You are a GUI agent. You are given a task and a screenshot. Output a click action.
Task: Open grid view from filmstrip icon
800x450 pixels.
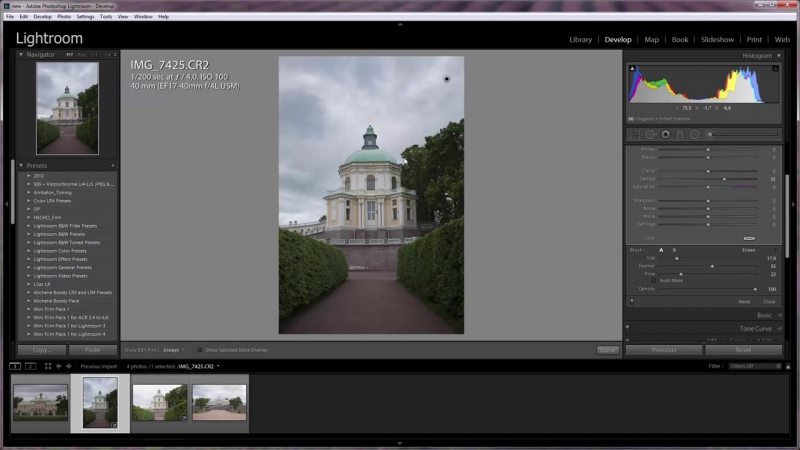coord(48,366)
